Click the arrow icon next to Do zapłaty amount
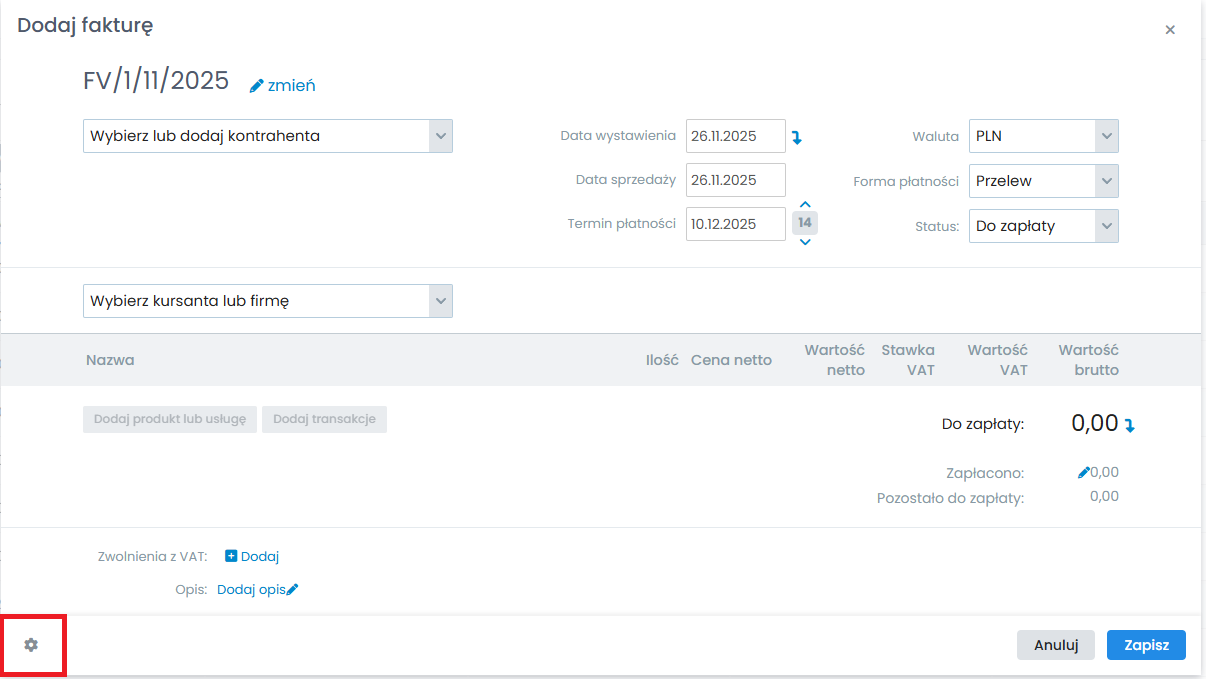1206x679 pixels. [x=1130, y=425]
